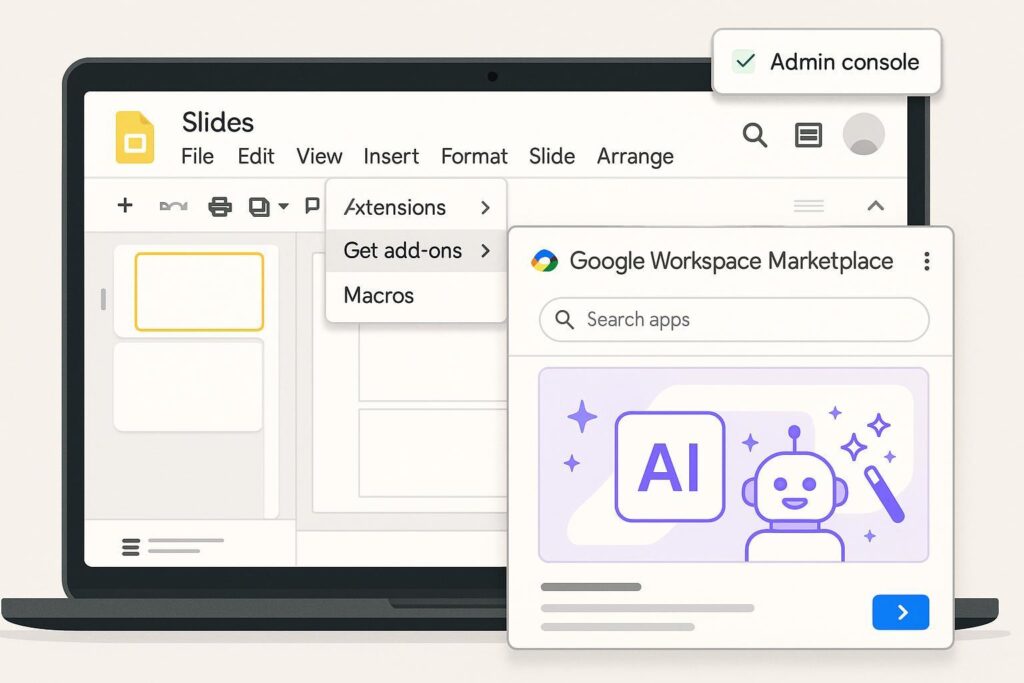Click the yellow Slides app logo

pos(135,137)
